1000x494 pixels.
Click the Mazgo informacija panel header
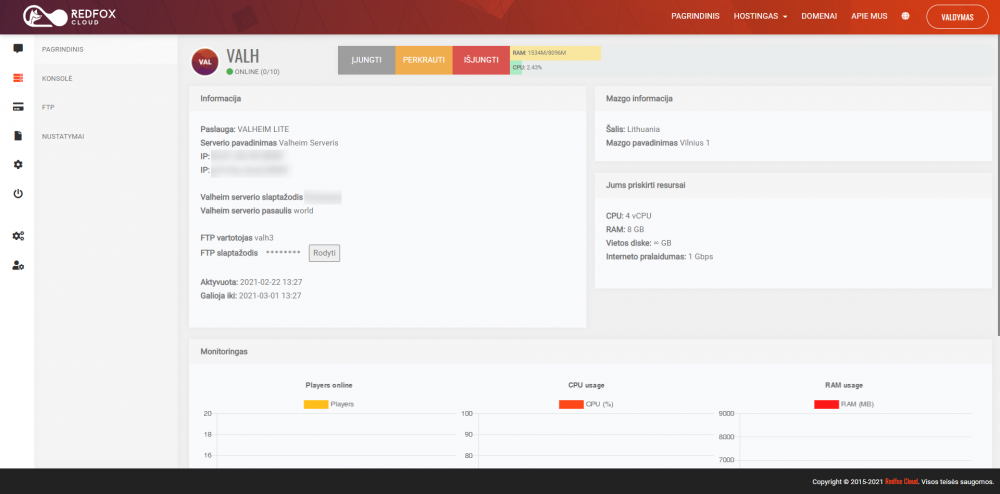(x=639, y=99)
